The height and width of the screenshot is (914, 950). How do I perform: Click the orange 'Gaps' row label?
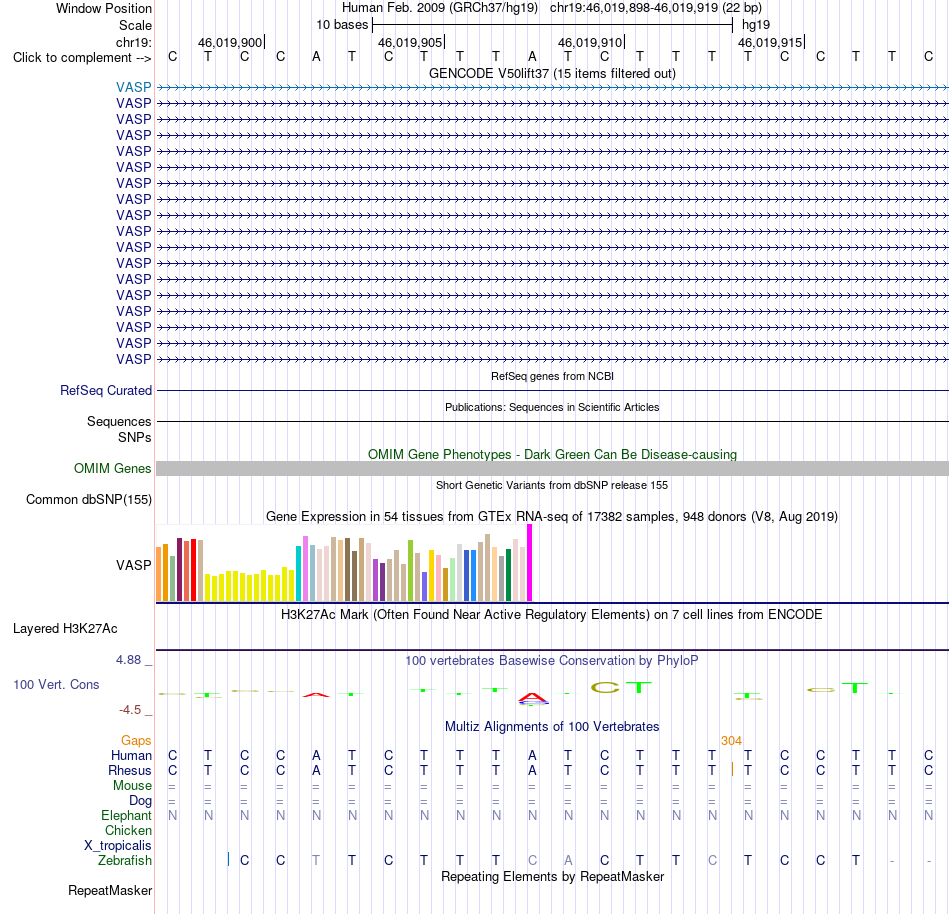[x=136, y=741]
